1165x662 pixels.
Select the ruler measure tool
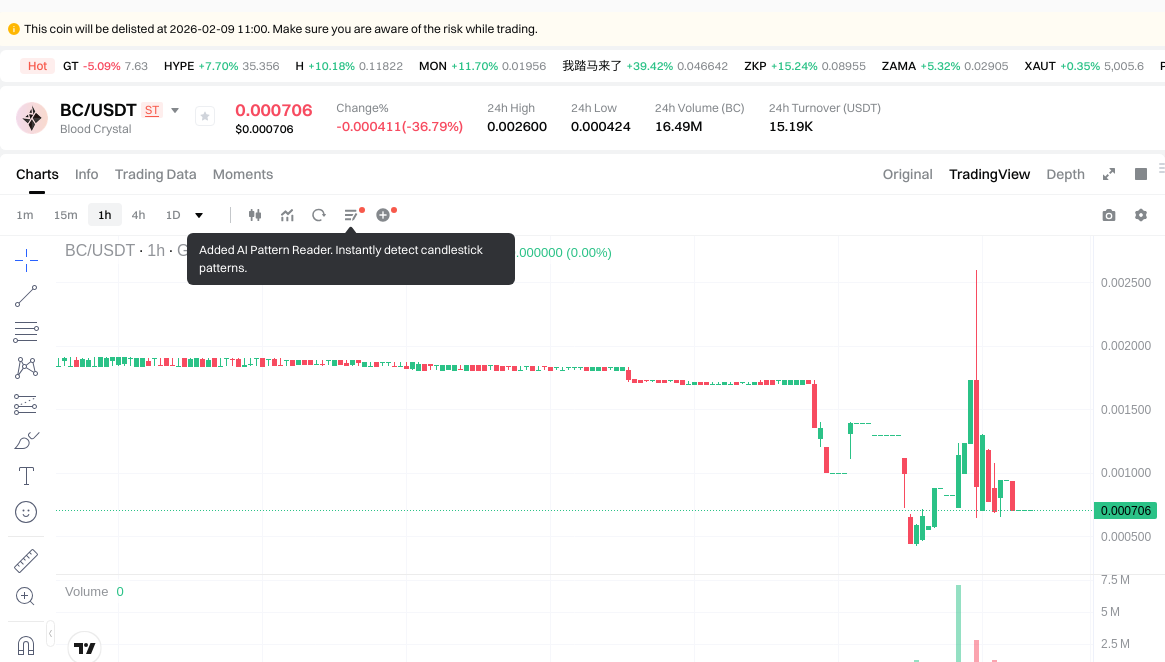26,560
